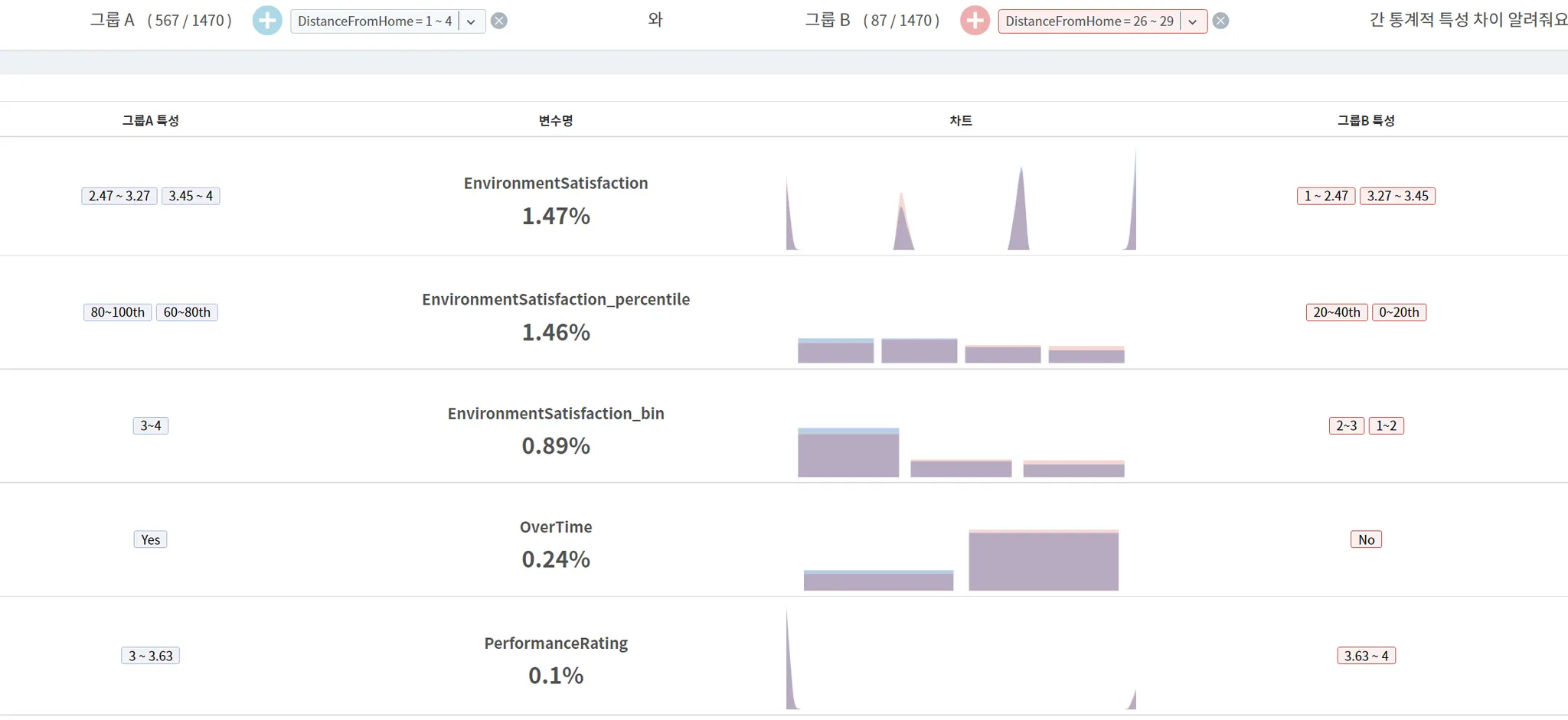The width and height of the screenshot is (1568, 720).
Task: Select the 0~20th percentile tag
Action: [1399, 312]
